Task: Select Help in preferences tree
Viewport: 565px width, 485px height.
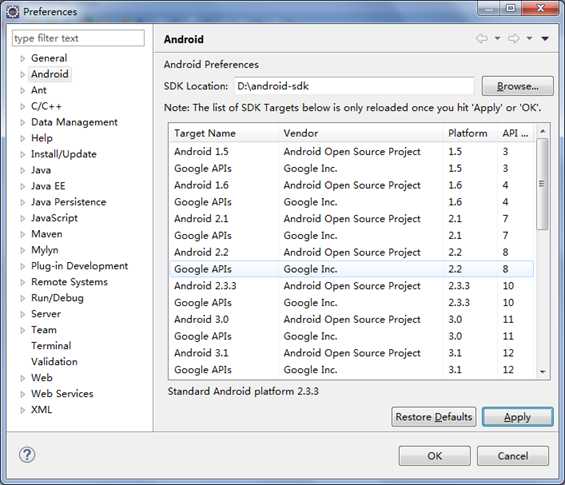Action: click(x=42, y=138)
